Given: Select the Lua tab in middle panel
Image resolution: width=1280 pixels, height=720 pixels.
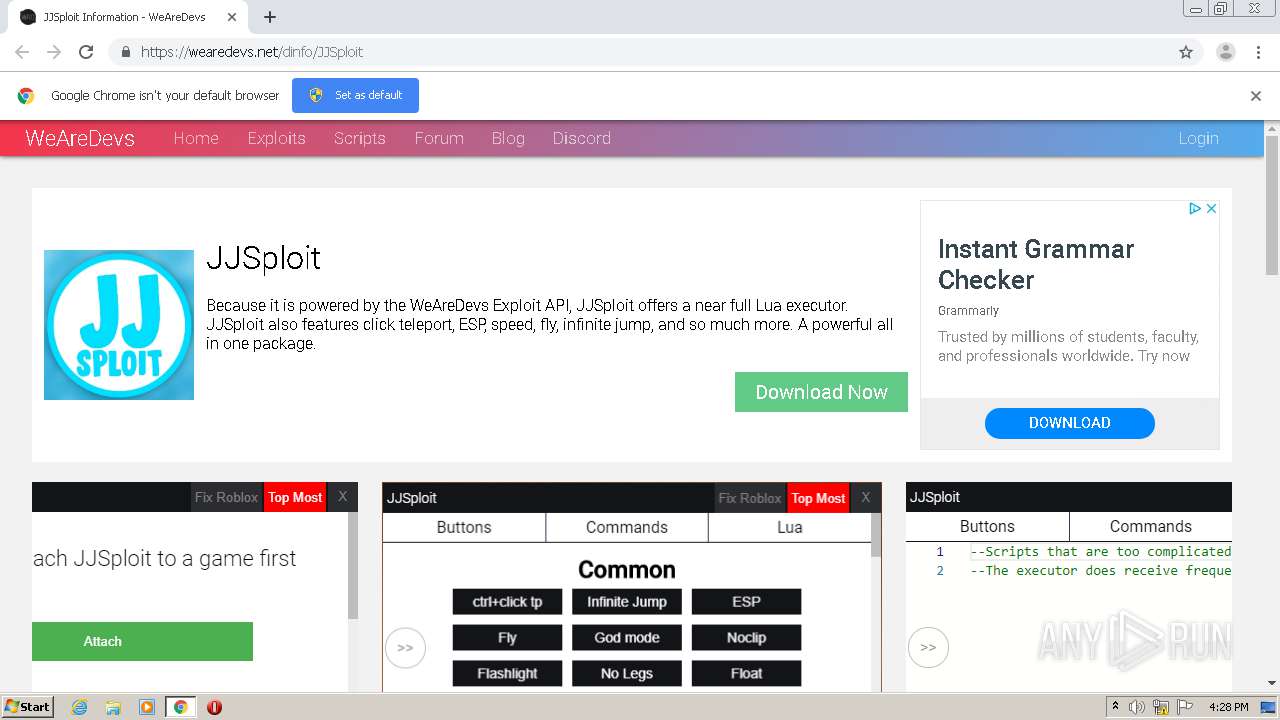Looking at the screenshot, I should point(790,527).
